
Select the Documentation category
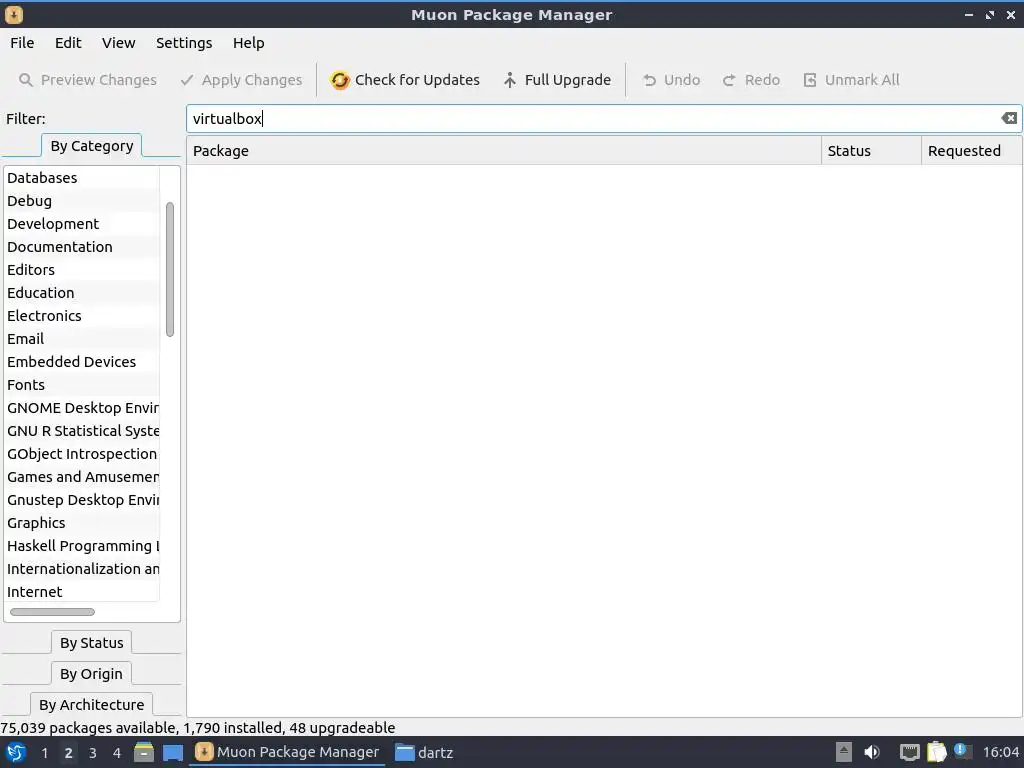(x=82, y=247)
